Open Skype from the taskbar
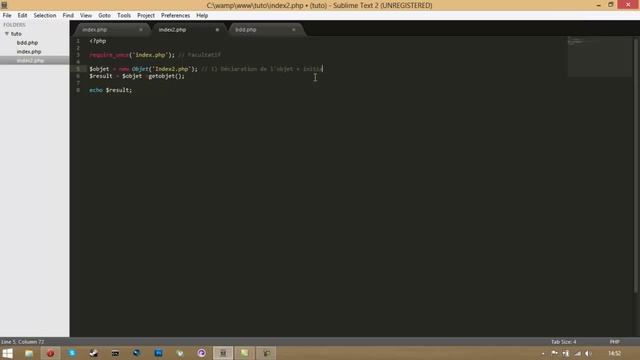 coord(72,353)
